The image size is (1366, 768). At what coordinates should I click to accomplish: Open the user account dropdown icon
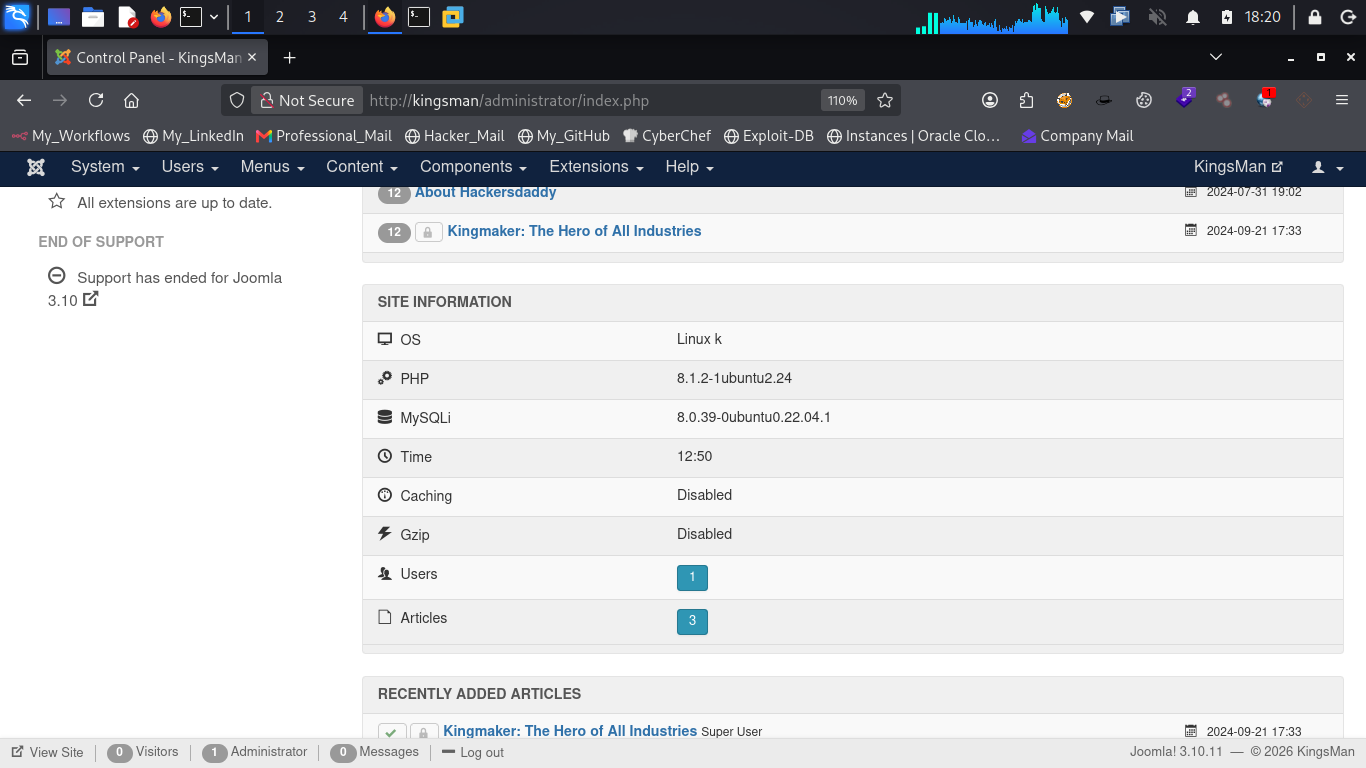[1327, 167]
